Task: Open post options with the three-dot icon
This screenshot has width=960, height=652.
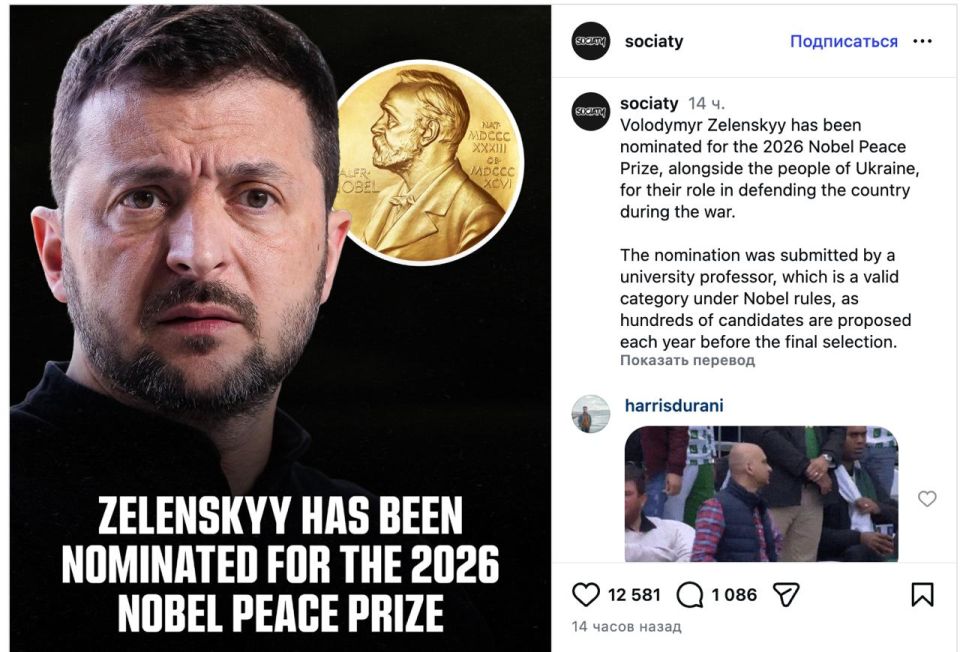Action: (x=923, y=41)
